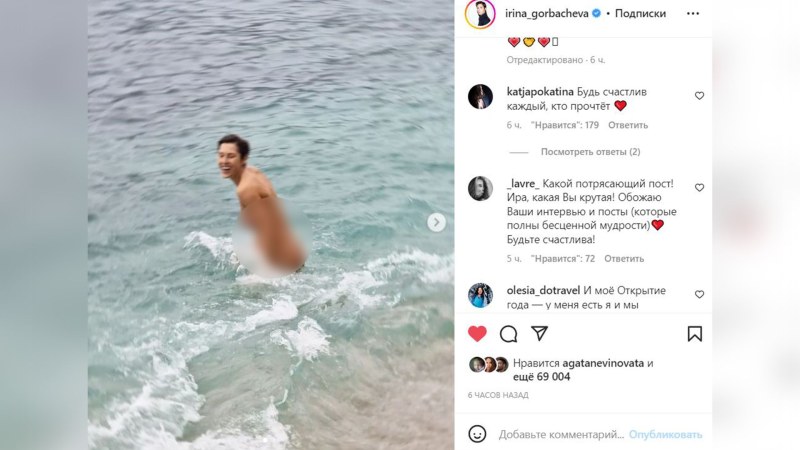This screenshot has width=800, height=450.
Task: Click the Добавьте комментарий input field
Action: point(561,435)
